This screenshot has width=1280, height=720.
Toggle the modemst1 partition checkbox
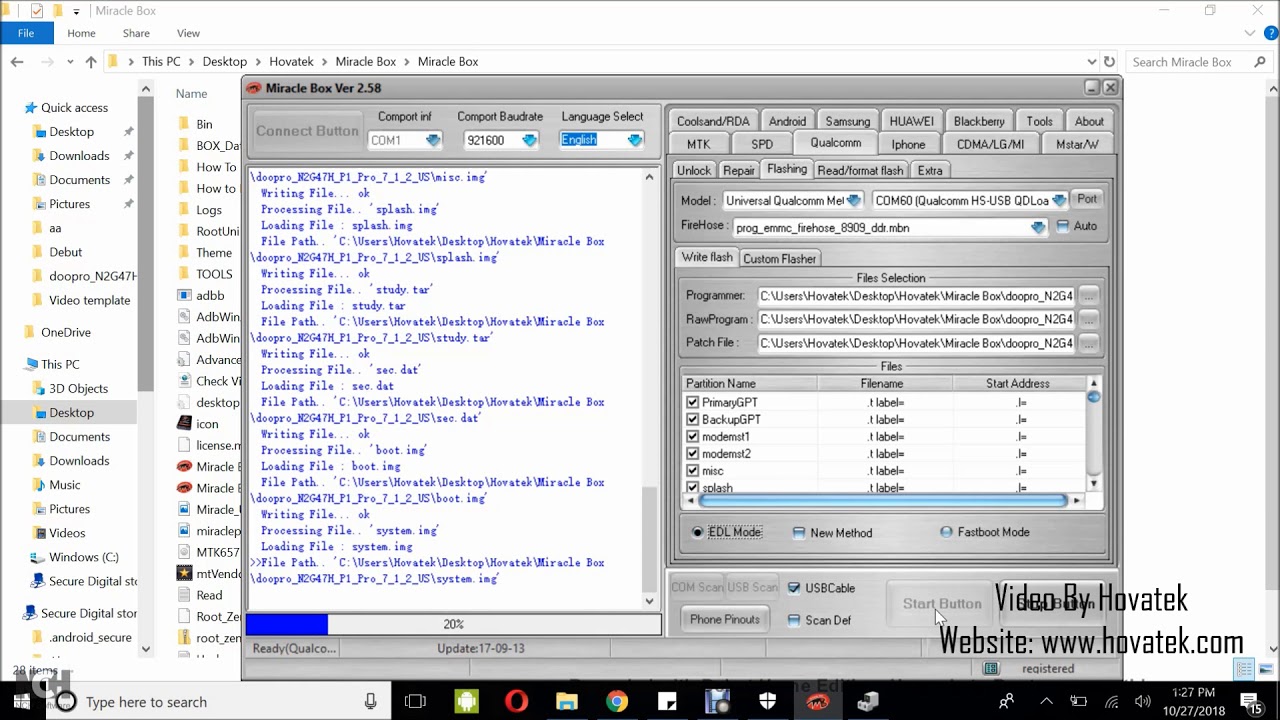pyautogui.click(x=692, y=436)
